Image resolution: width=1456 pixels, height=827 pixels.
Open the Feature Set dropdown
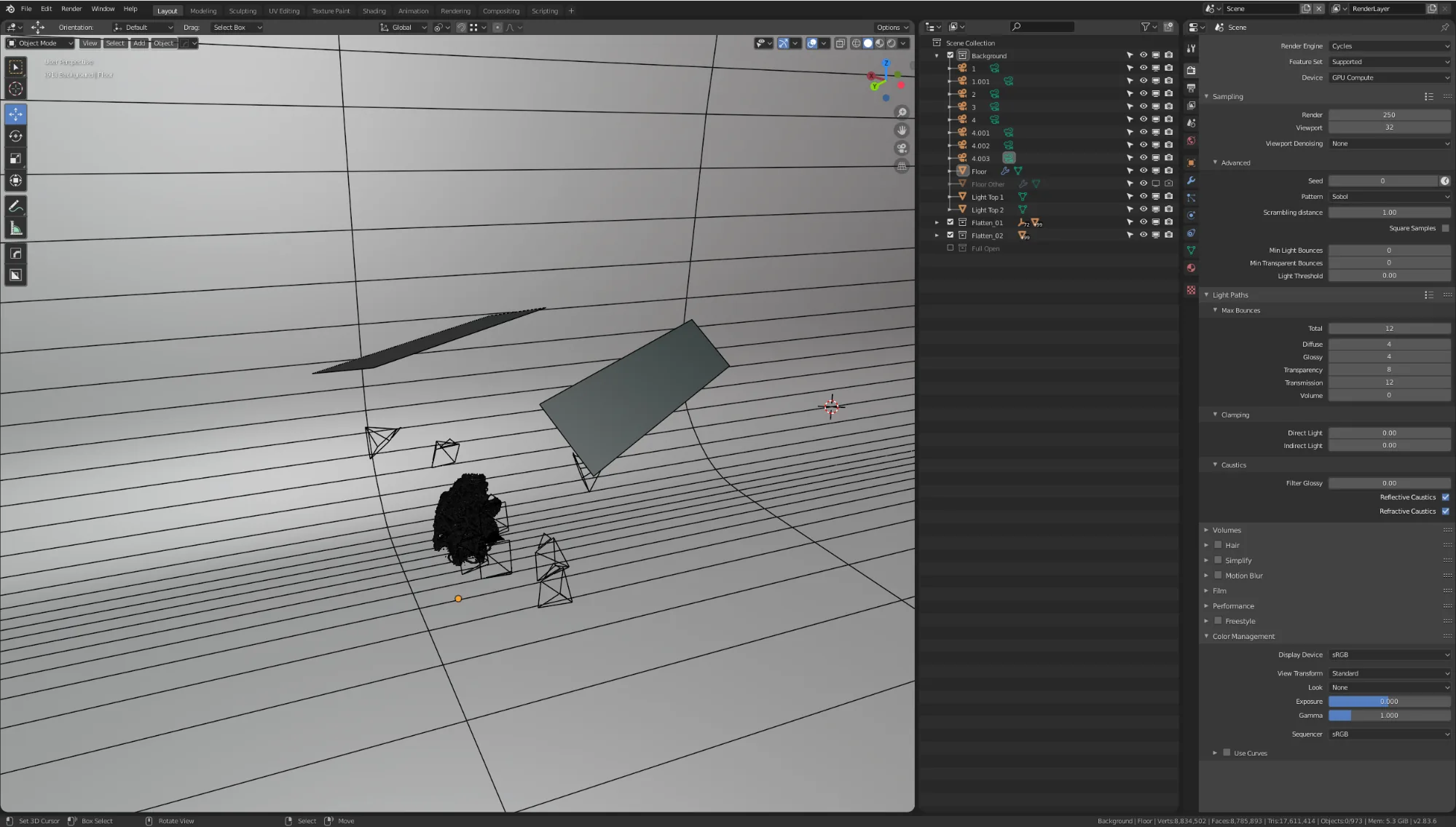(x=1390, y=62)
